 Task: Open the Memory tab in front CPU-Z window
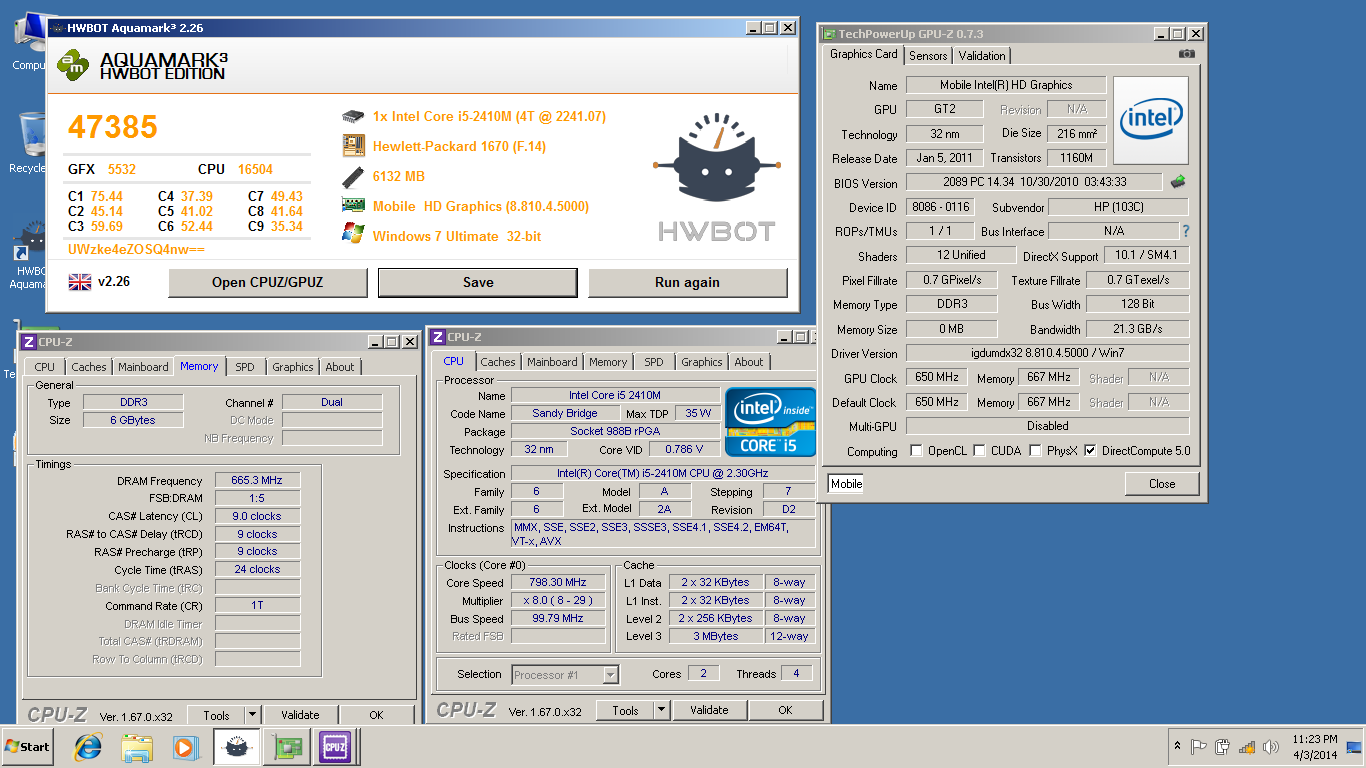click(x=608, y=362)
